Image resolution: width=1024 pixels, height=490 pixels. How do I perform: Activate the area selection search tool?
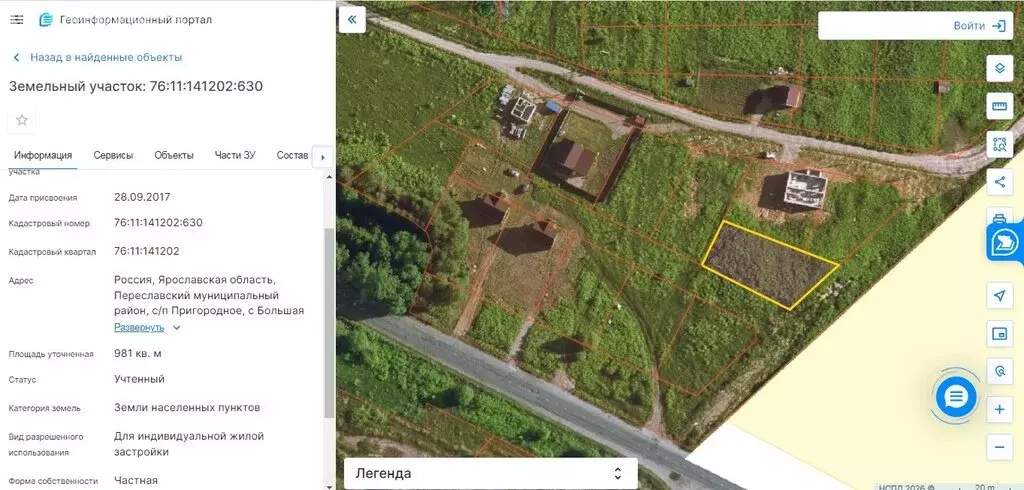[x=999, y=144]
